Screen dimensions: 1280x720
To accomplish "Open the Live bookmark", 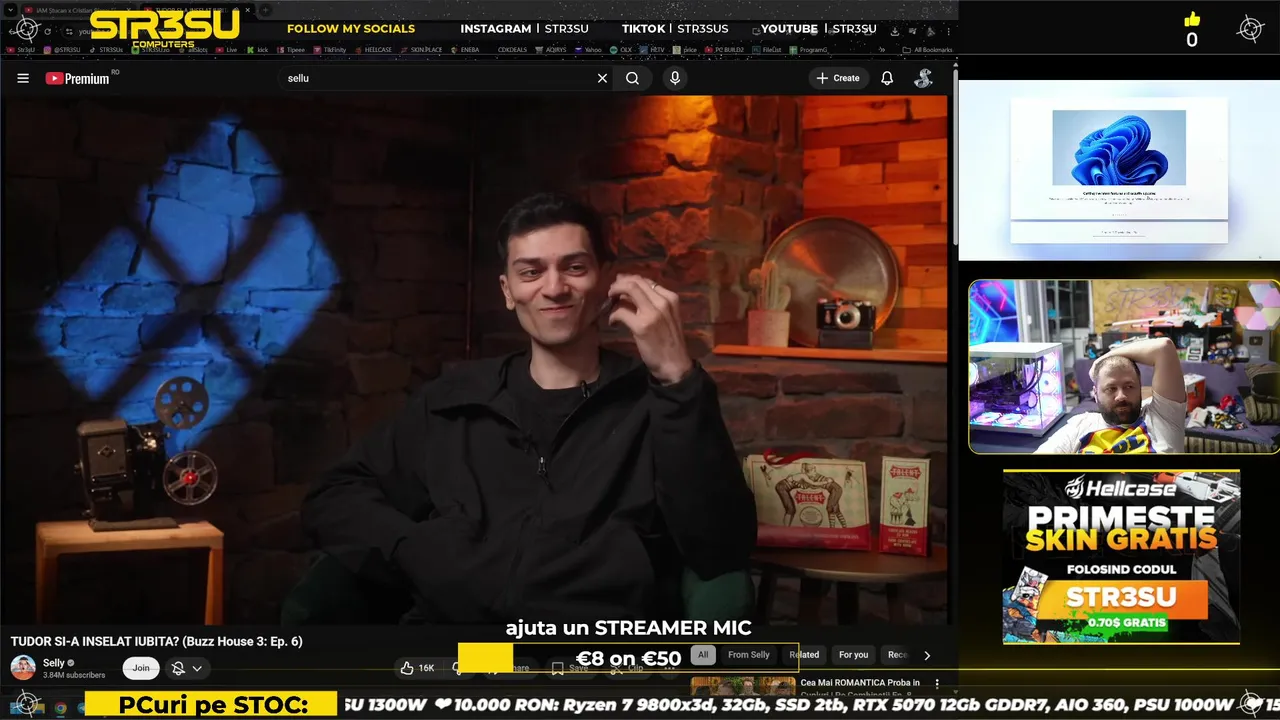I will pos(226,49).
